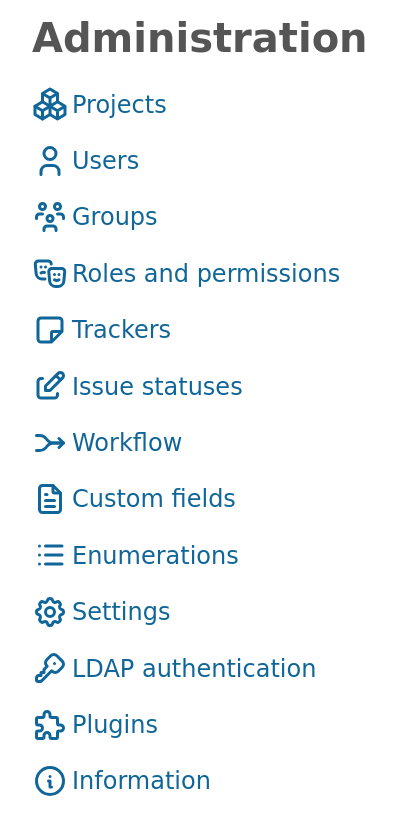This screenshot has width=400, height=820.
Task: Click the Custom fields document icon
Action: pyautogui.click(x=50, y=499)
